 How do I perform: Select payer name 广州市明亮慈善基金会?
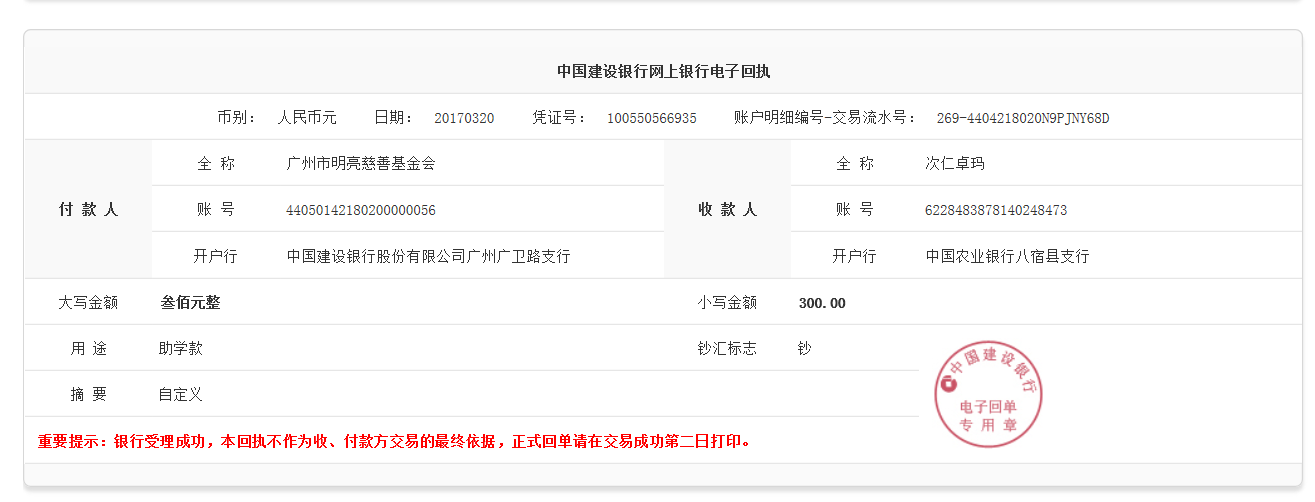pyautogui.click(x=361, y=163)
